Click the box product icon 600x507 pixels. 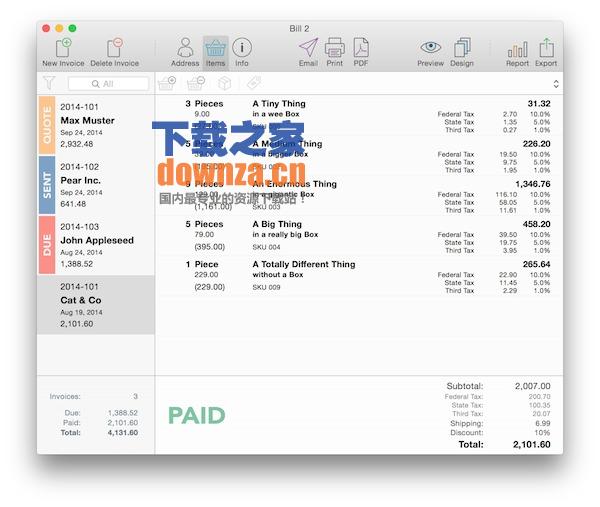coord(225,83)
